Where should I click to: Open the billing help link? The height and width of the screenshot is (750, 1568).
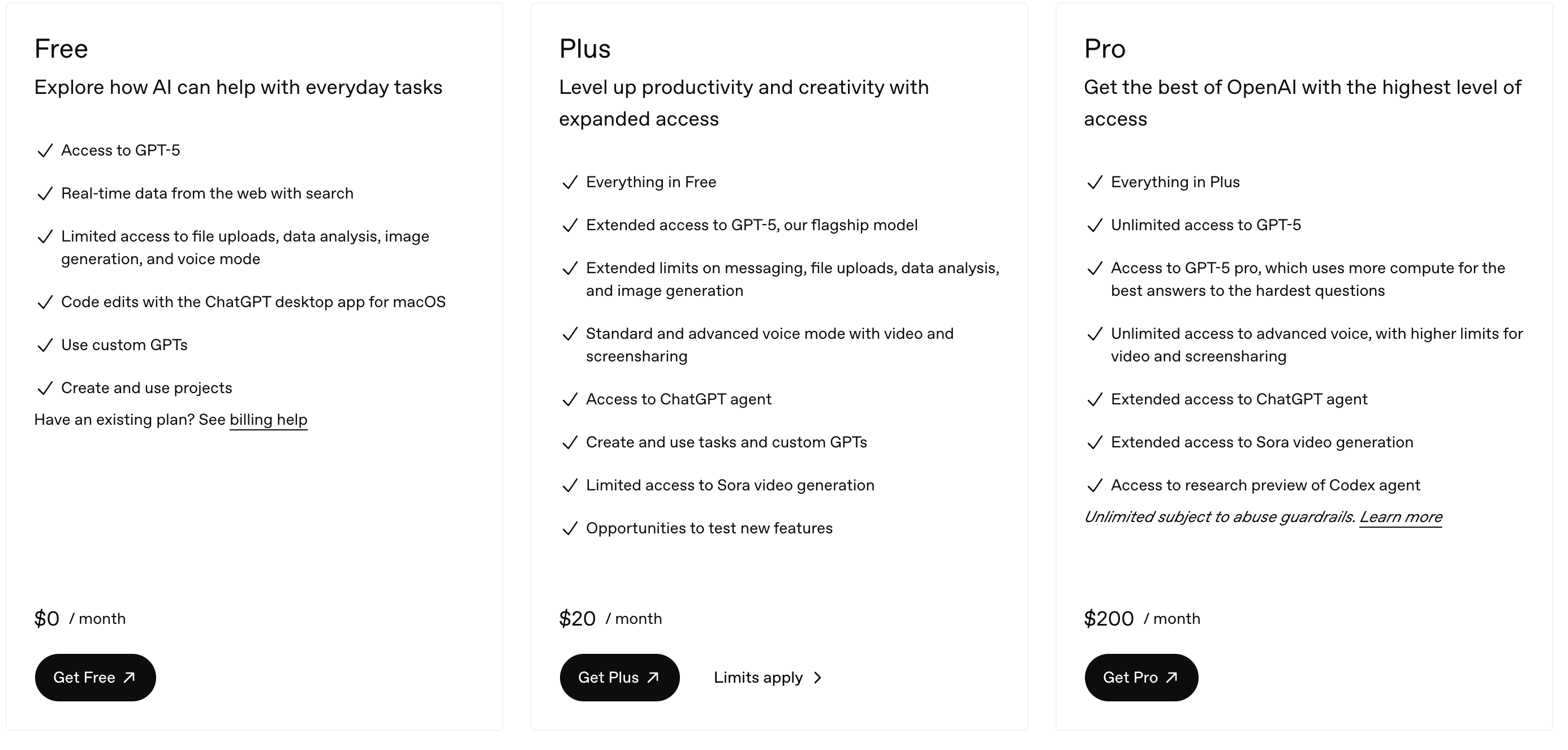269,420
